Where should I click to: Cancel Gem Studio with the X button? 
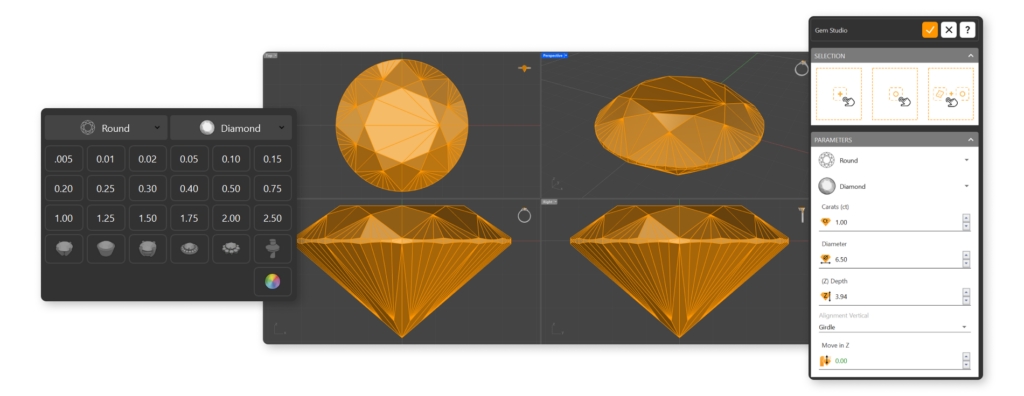949,30
